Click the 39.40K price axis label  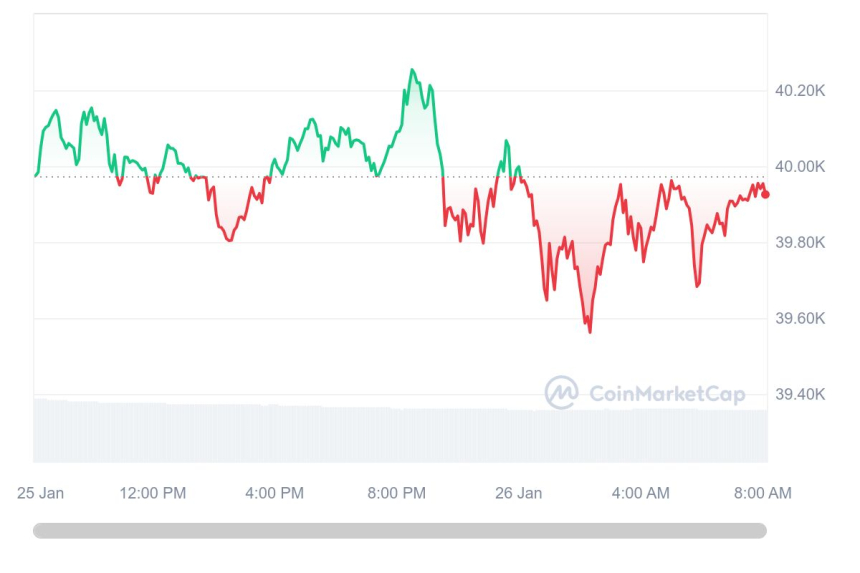point(800,394)
